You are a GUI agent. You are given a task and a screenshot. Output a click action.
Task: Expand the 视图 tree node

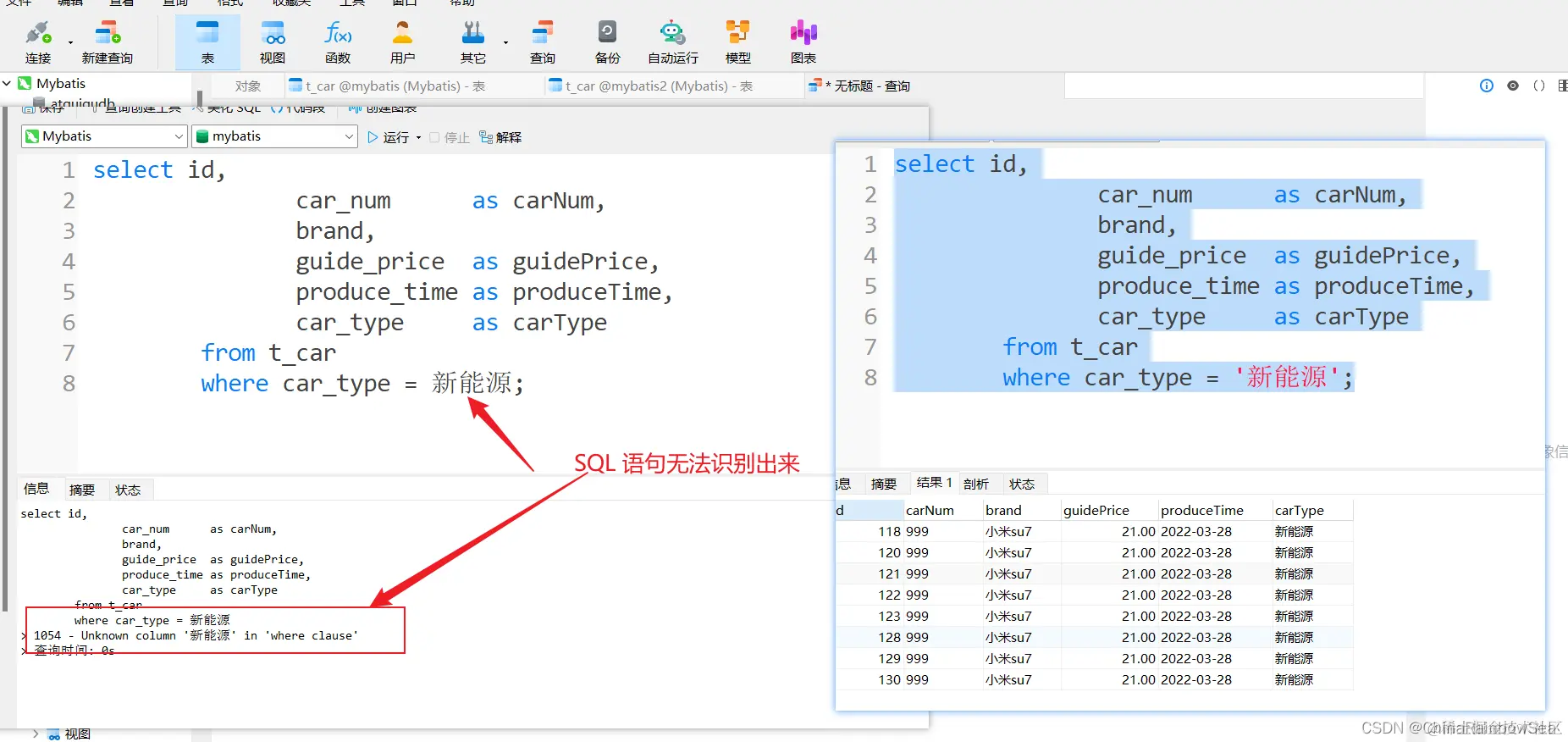[x=36, y=734]
